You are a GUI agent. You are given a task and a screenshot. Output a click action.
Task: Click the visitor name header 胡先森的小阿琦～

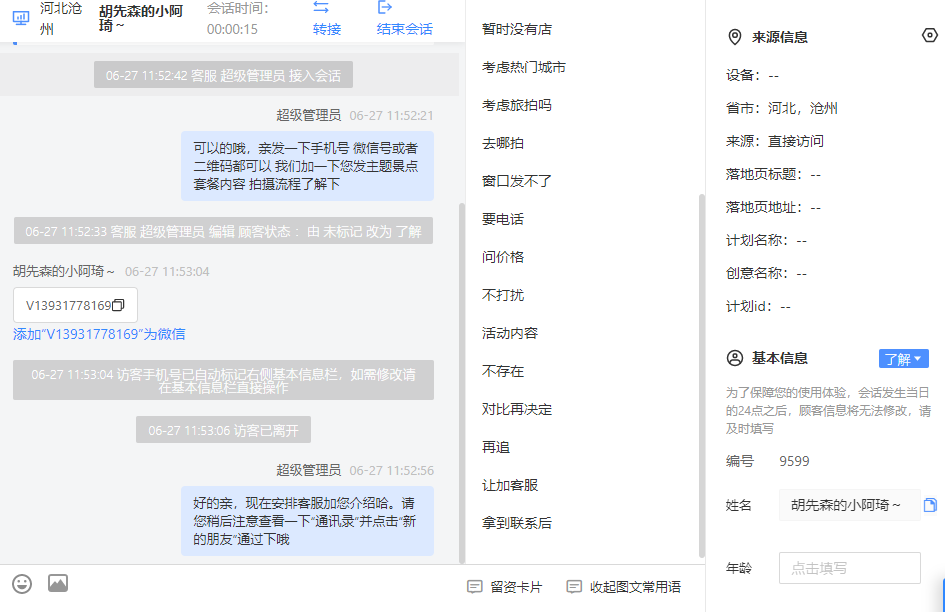(141, 18)
